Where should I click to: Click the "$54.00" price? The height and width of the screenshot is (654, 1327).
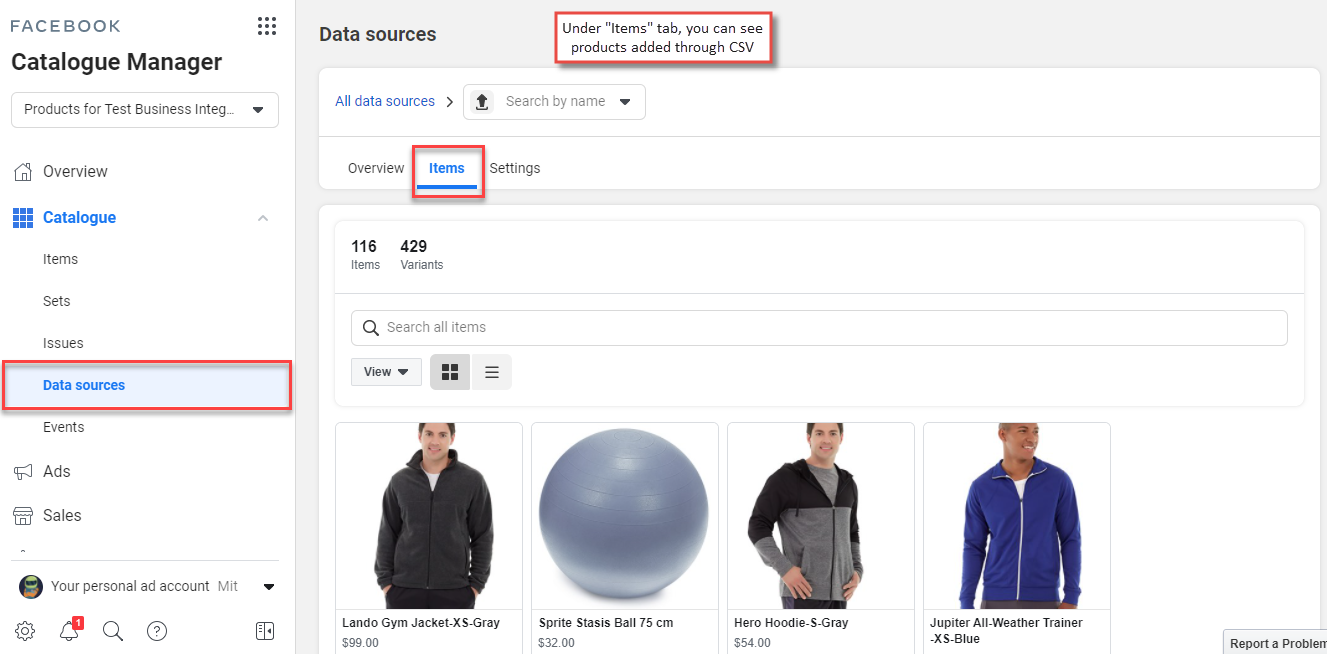(x=752, y=643)
